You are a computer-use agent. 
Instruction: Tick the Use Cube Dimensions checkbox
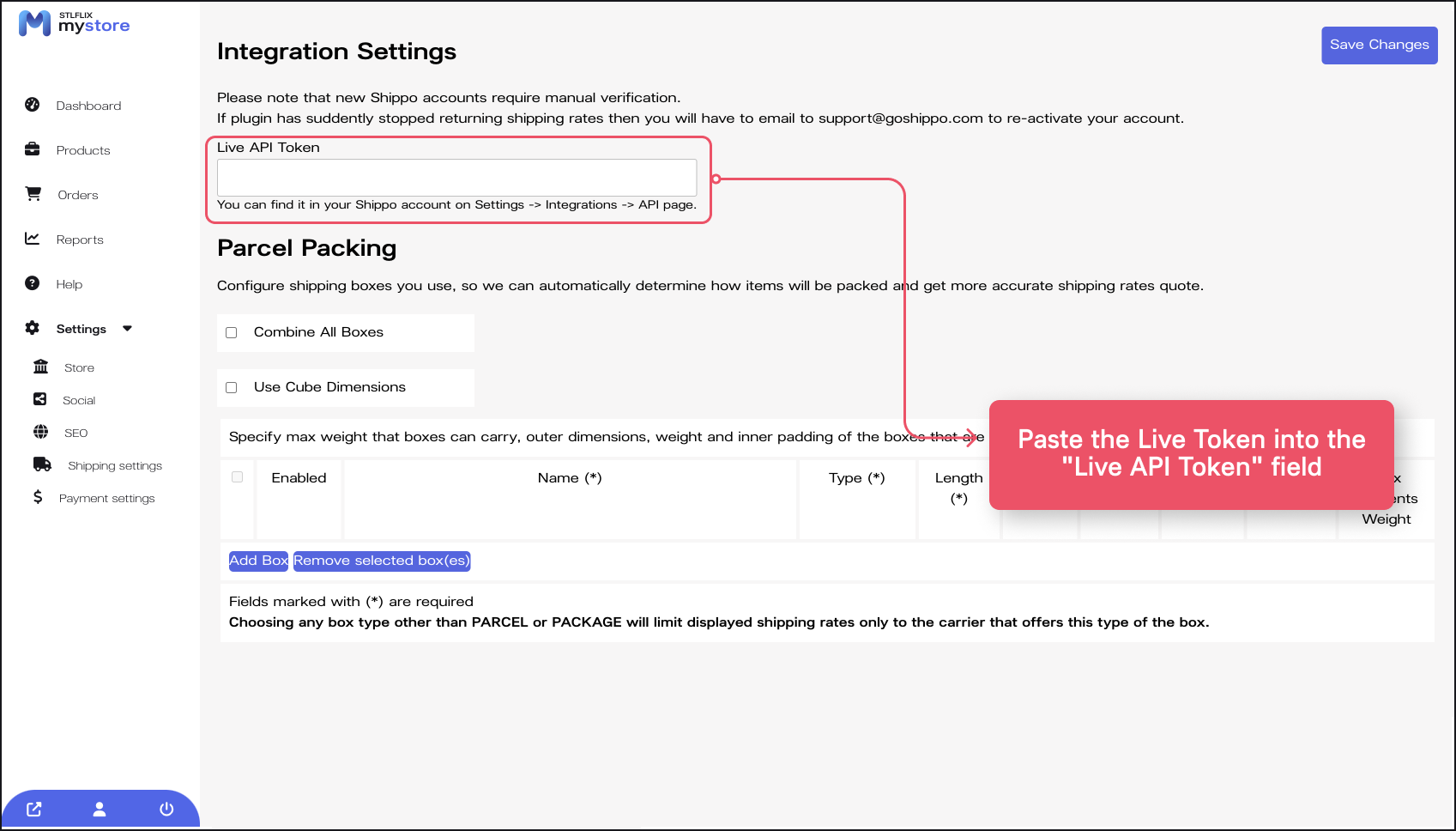(x=232, y=388)
